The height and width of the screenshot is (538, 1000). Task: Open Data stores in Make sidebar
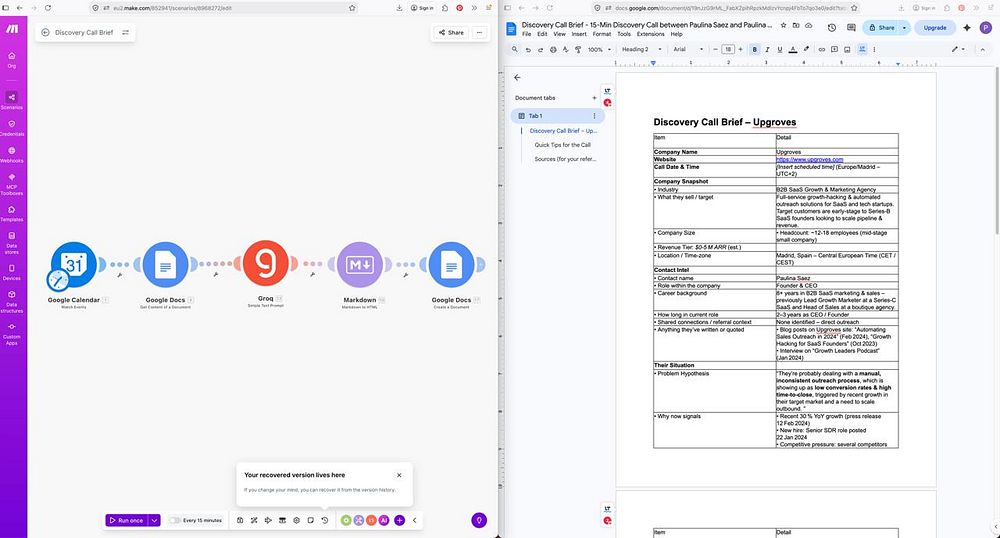click(11, 242)
